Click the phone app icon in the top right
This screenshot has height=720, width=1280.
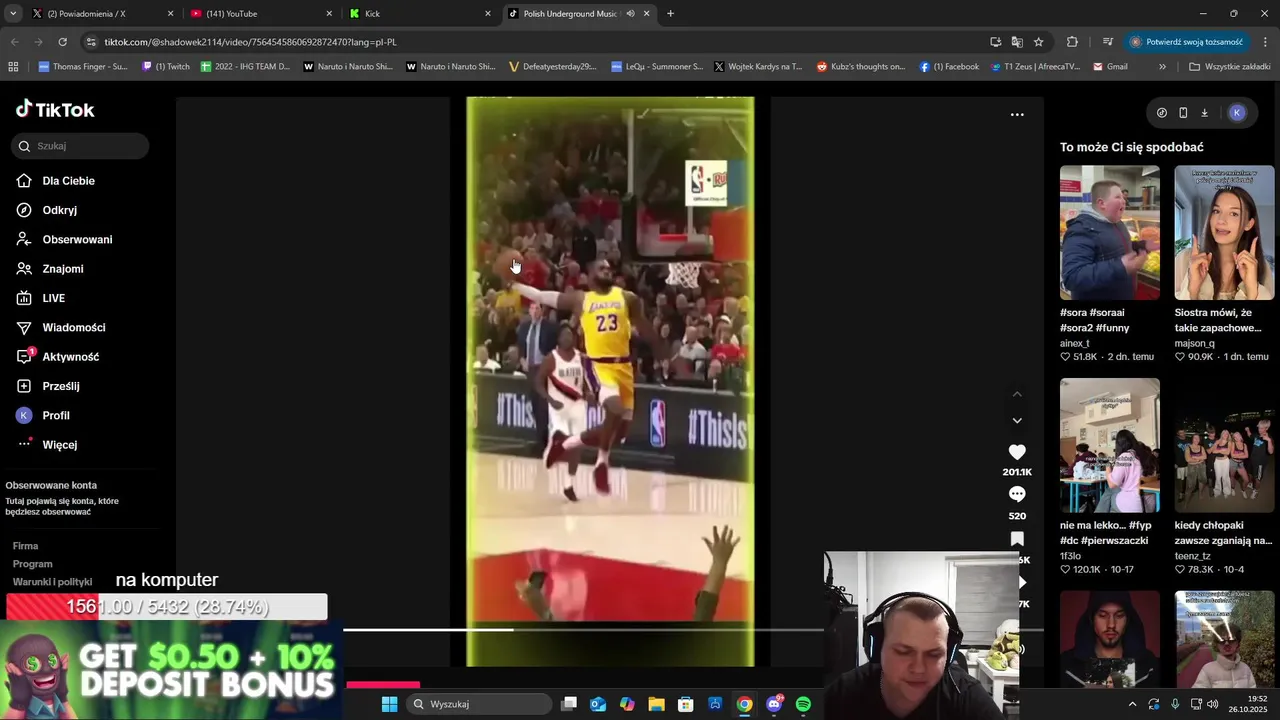[1183, 113]
